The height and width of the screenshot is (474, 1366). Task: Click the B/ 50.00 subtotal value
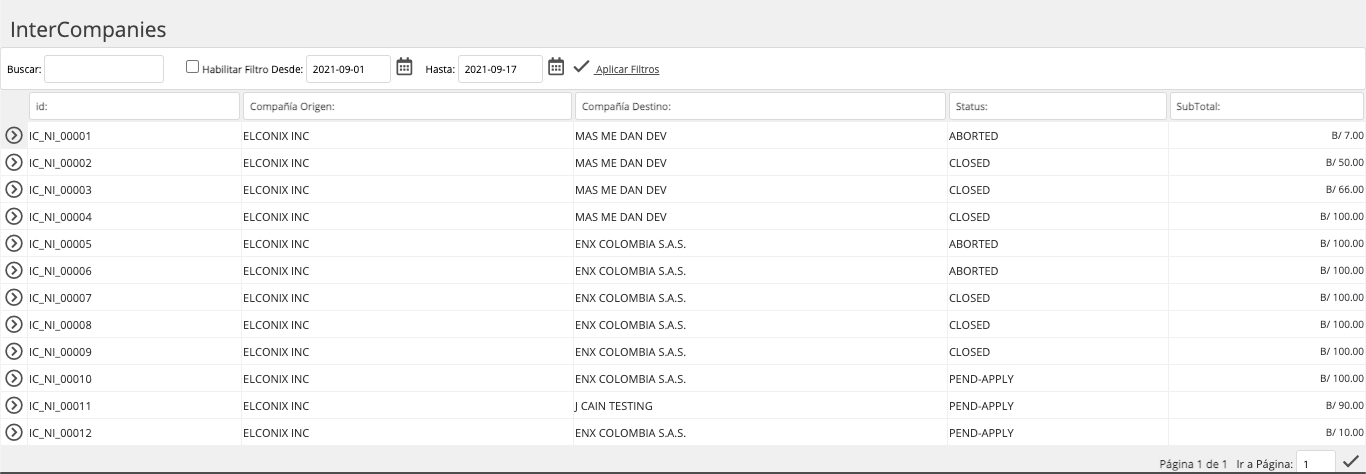pyautogui.click(x=1344, y=162)
